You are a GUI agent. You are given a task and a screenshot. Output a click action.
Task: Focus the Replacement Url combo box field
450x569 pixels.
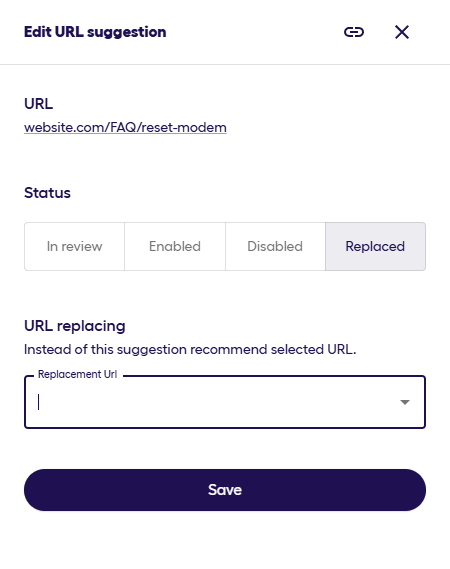coord(225,402)
